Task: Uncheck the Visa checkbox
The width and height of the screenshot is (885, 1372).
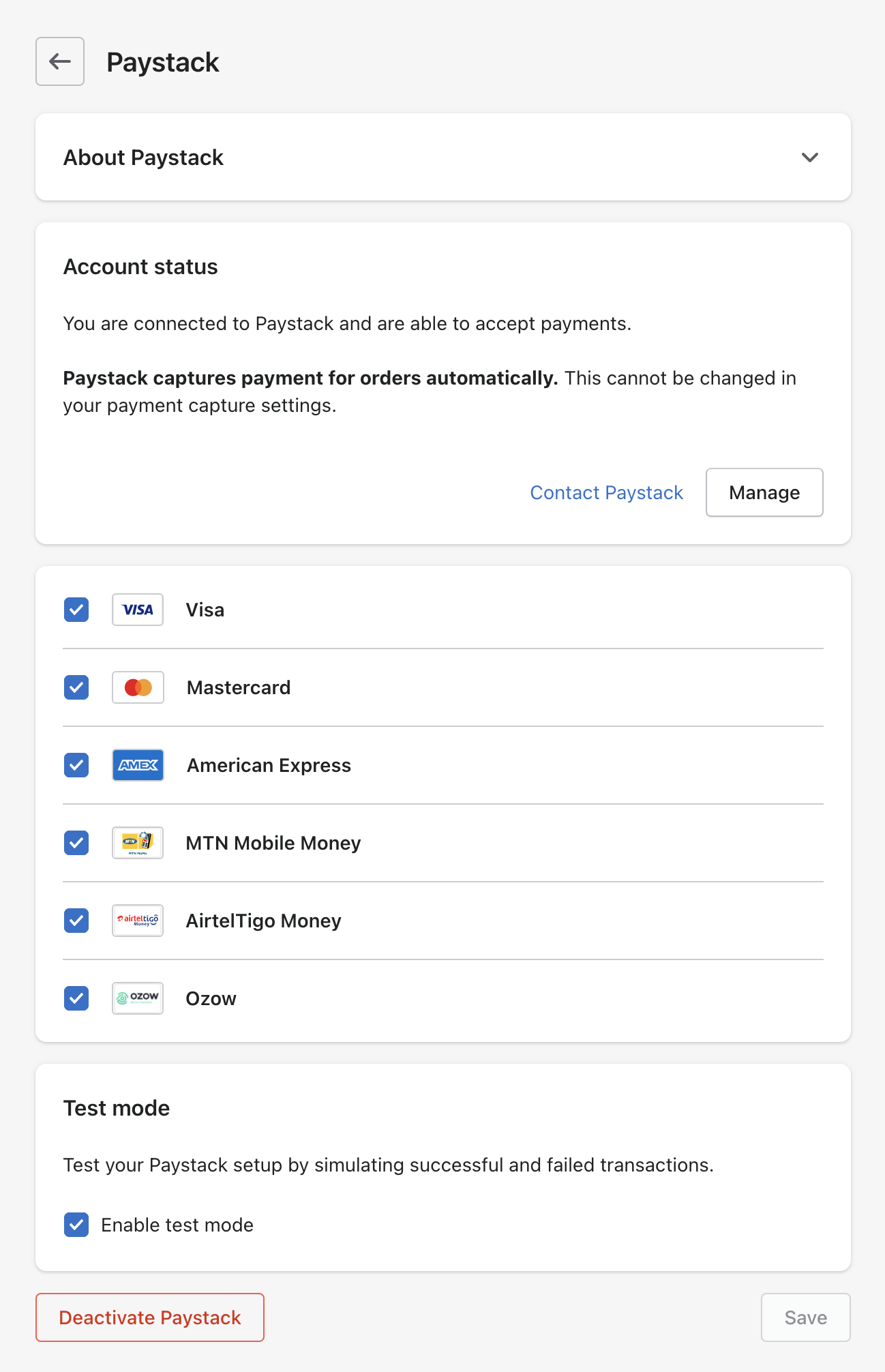Action: 76,610
